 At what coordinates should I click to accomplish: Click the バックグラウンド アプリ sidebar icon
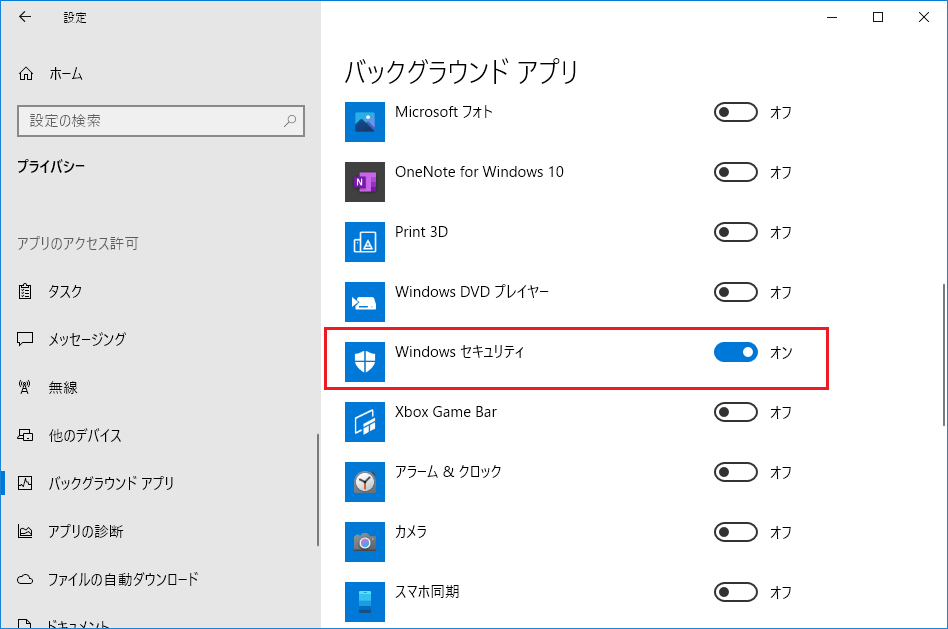(25, 483)
